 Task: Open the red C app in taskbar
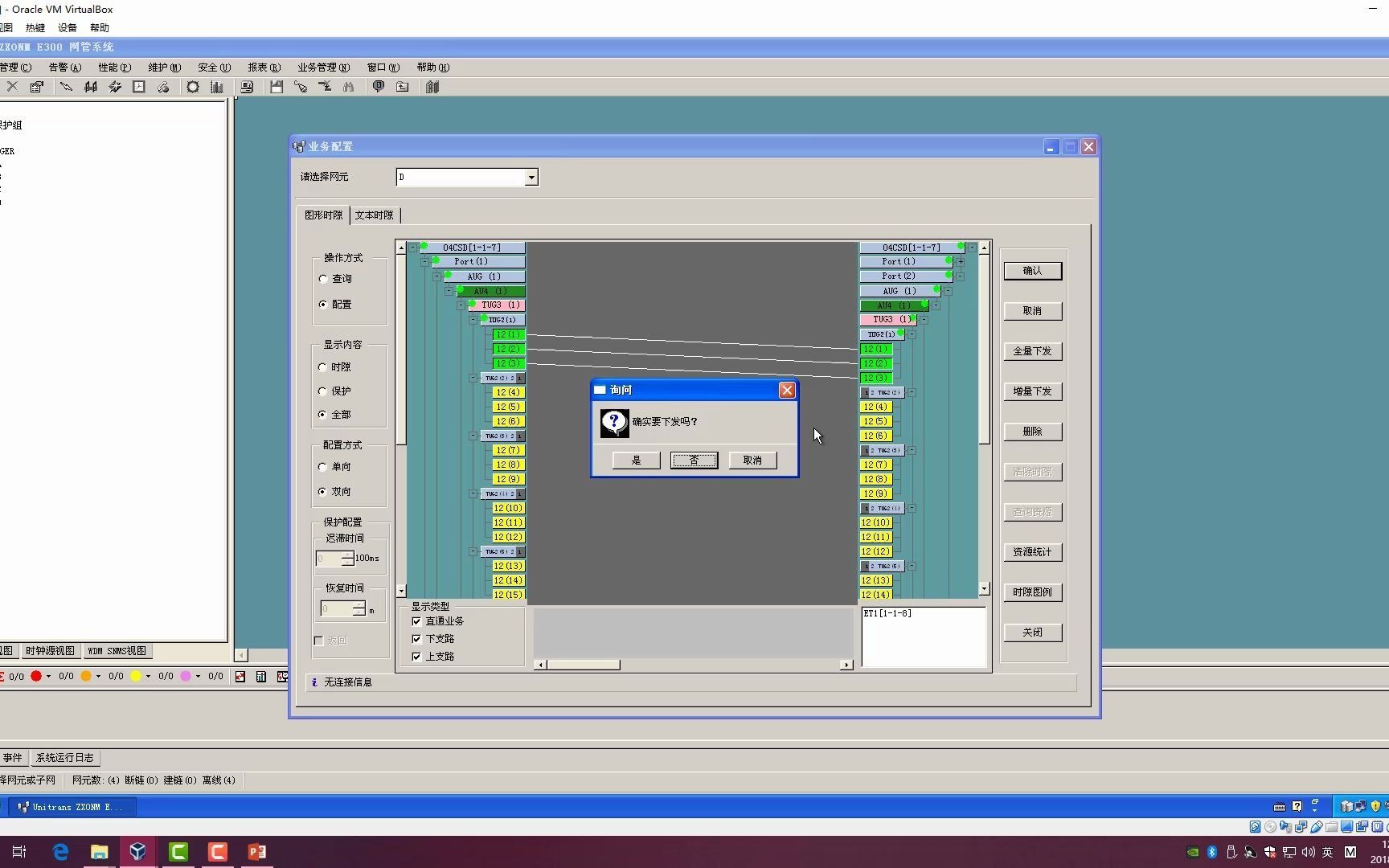point(217,852)
